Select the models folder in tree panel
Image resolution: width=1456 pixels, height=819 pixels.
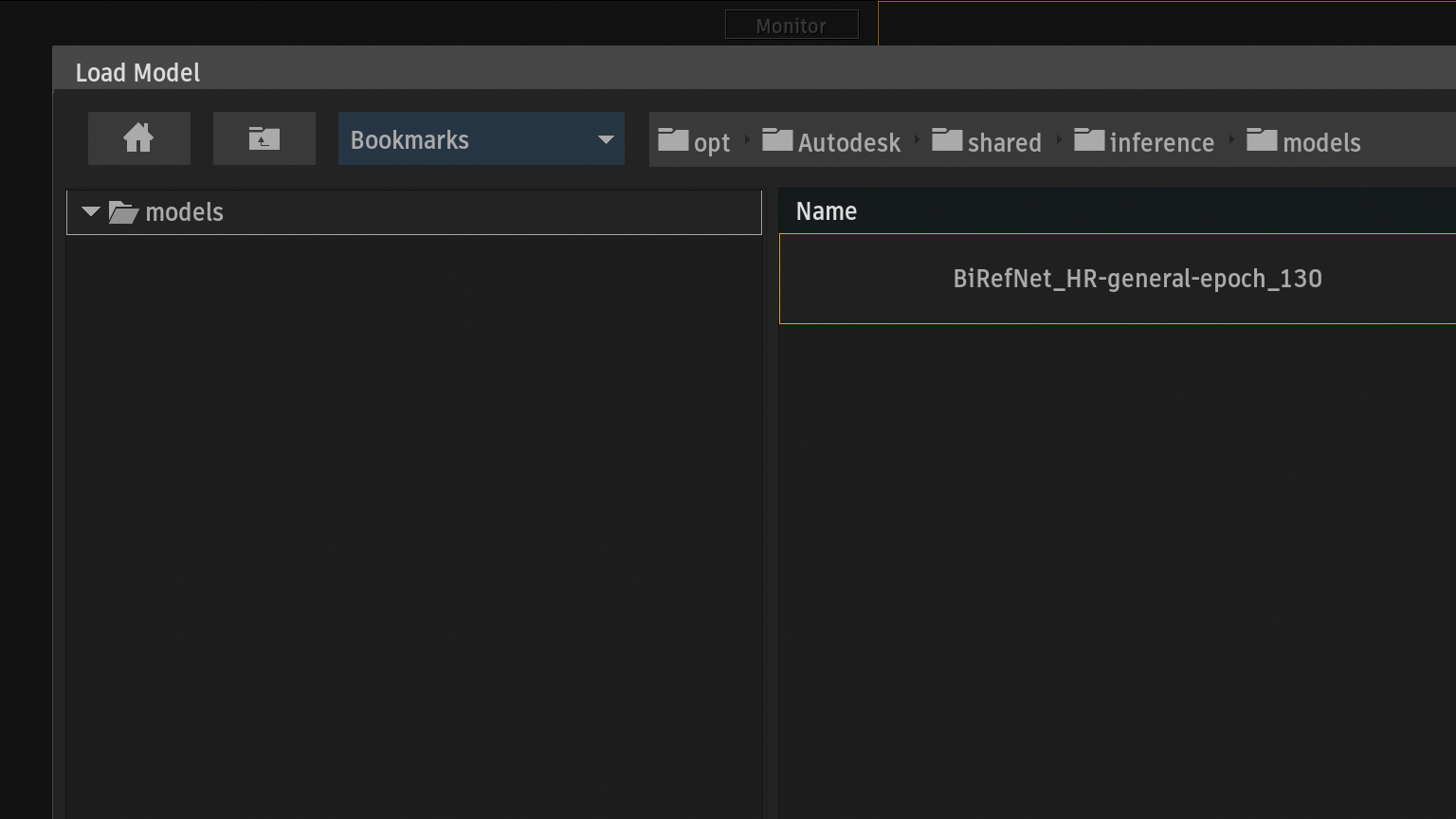184,212
